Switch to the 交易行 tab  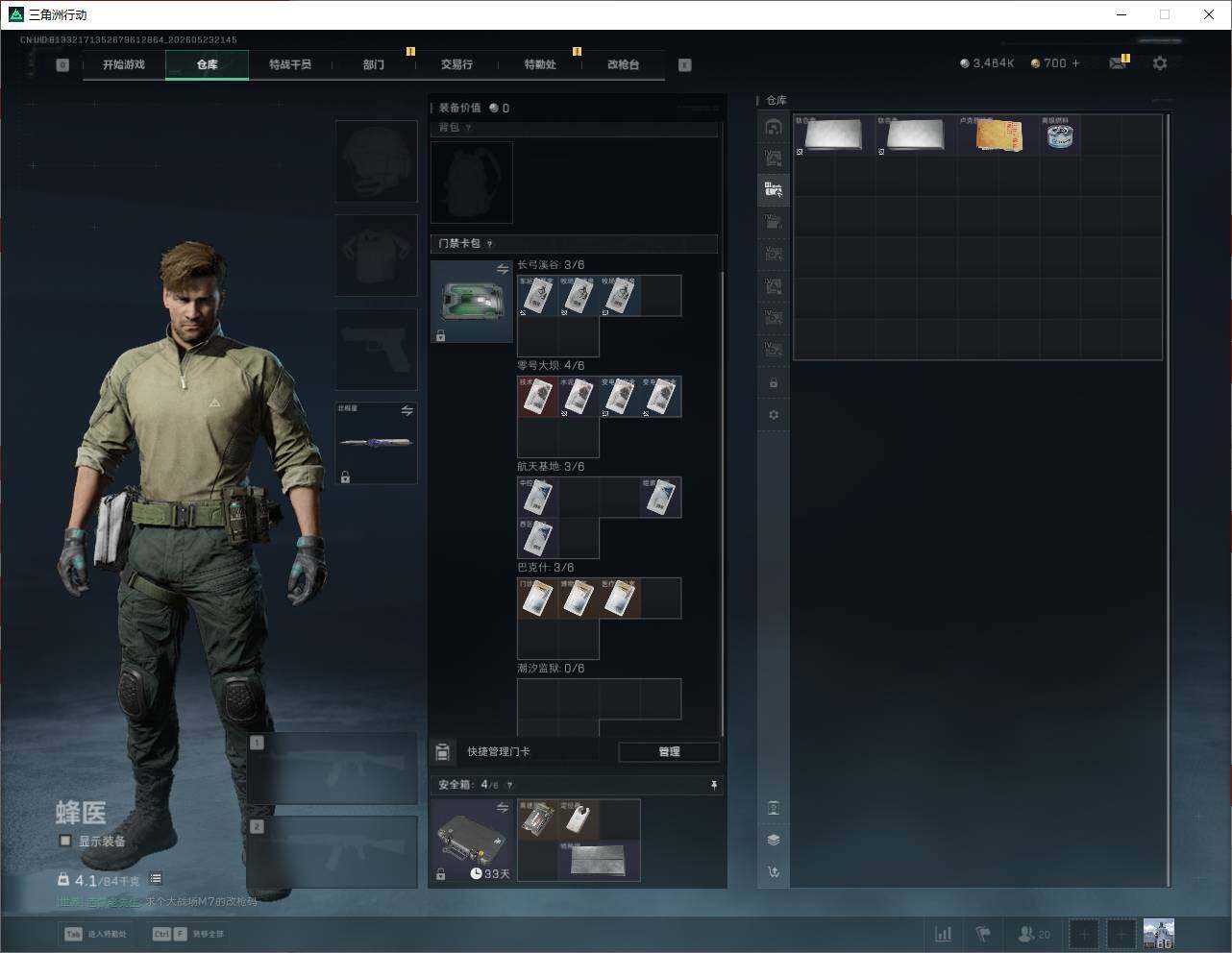[x=456, y=64]
